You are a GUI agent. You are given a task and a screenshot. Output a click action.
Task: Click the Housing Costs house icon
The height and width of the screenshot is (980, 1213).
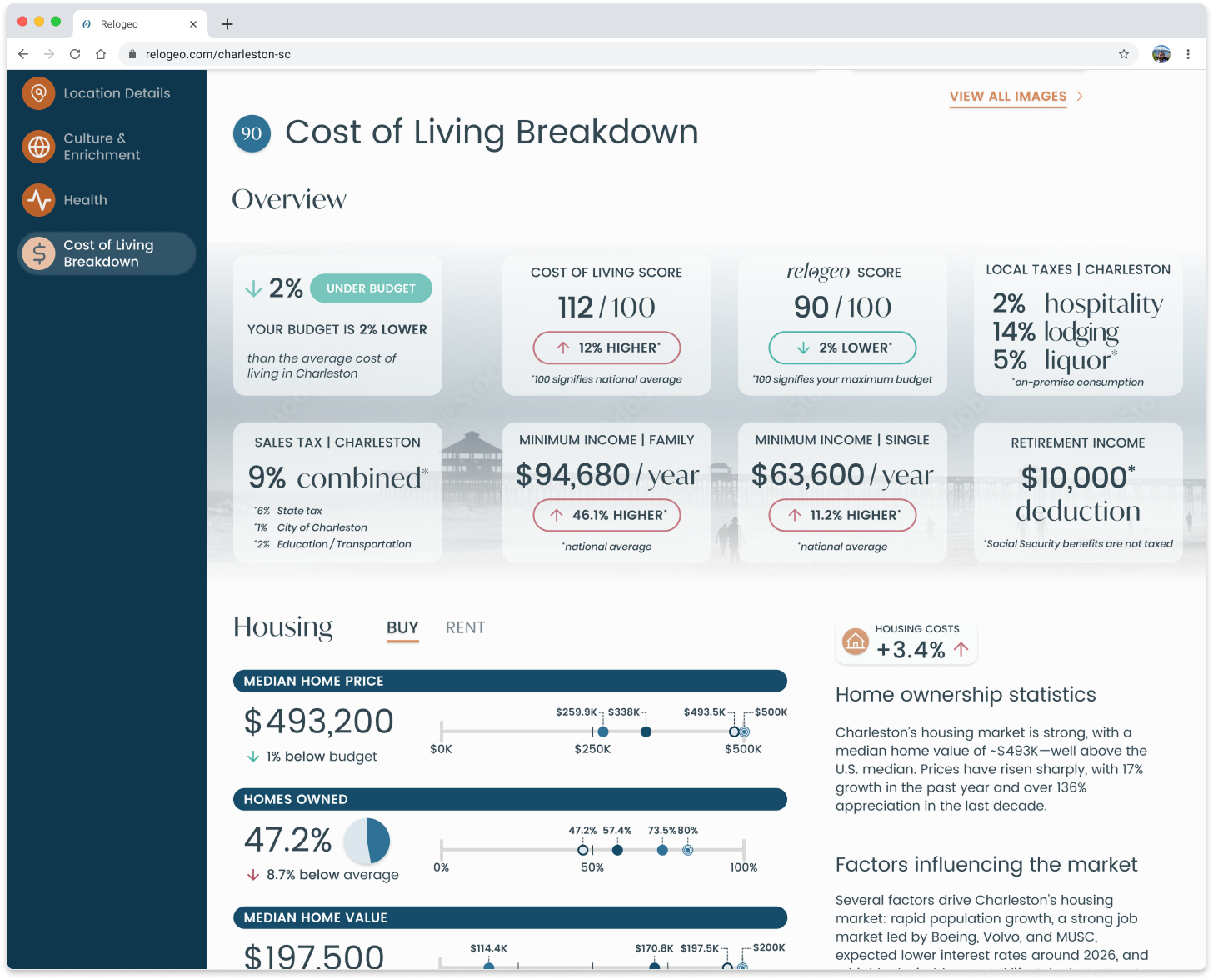click(x=856, y=642)
